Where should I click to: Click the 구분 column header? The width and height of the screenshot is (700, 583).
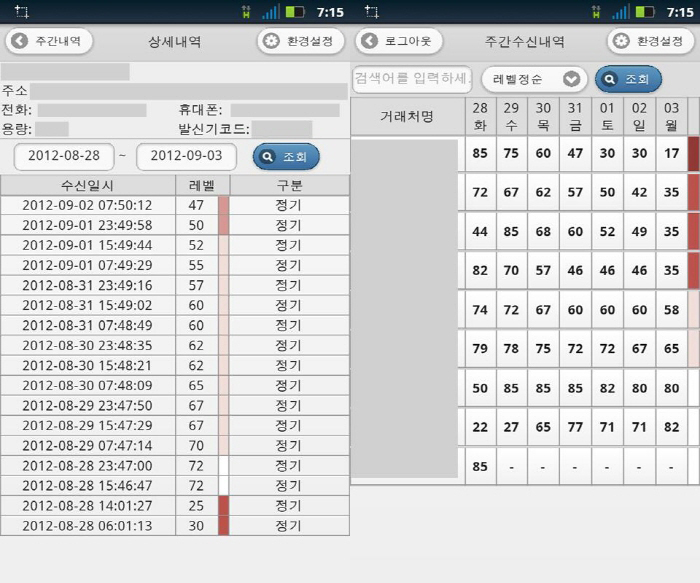click(x=289, y=185)
